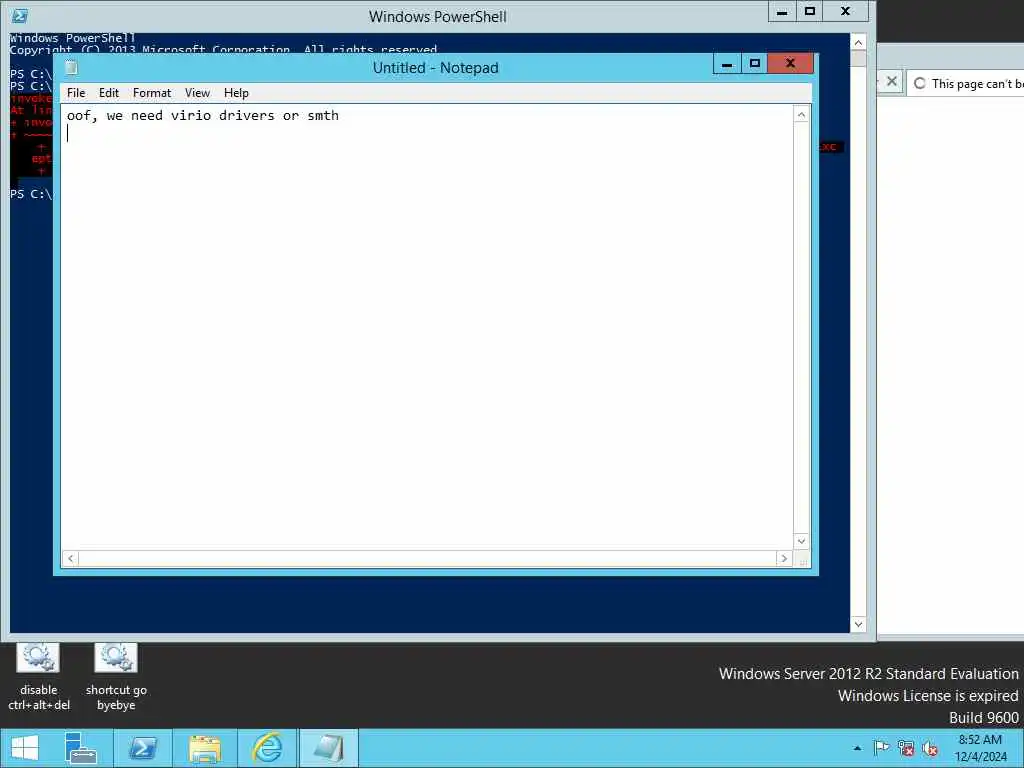Minimize the Windows PowerShell window
1024x768 pixels.
pyautogui.click(x=782, y=12)
